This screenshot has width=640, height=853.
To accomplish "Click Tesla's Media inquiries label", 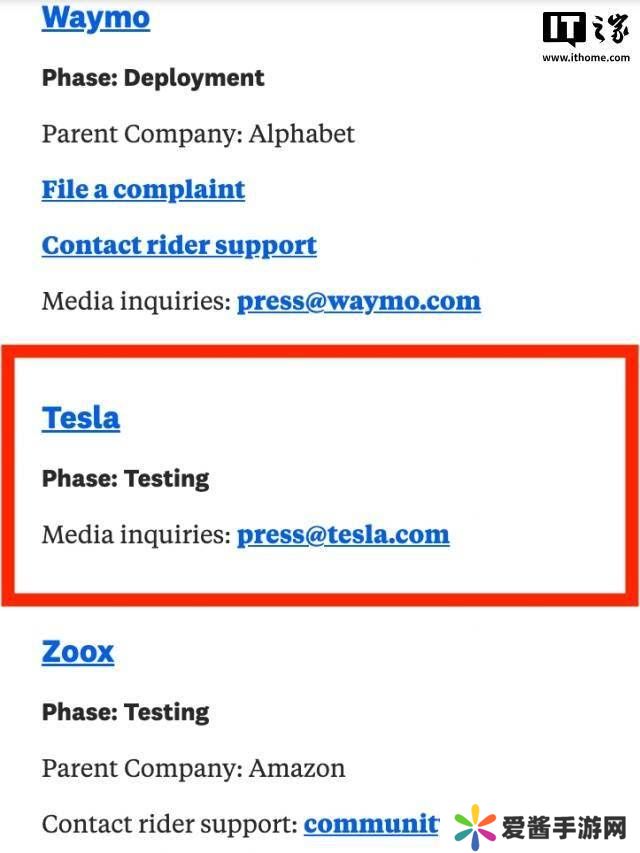I will point(136,535).
